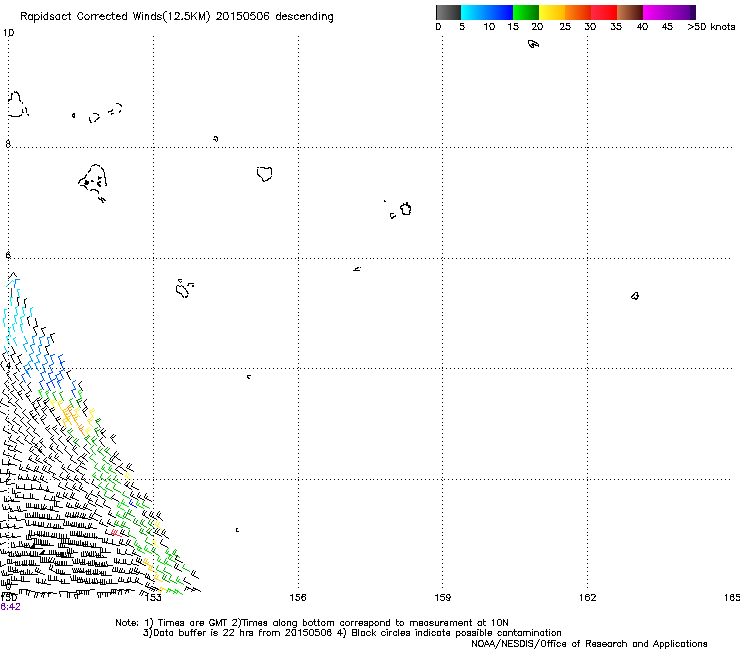The height and width of the screenshot is (650, 740).
Task: Select the green 15-20 knots legend color
Action: pos(526,12)
